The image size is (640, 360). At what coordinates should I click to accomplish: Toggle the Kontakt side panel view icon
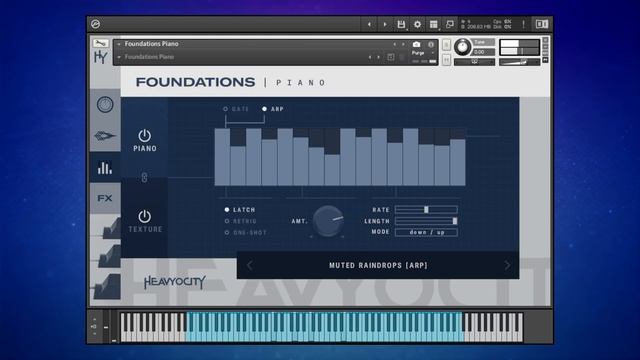[x=542, y=24]
